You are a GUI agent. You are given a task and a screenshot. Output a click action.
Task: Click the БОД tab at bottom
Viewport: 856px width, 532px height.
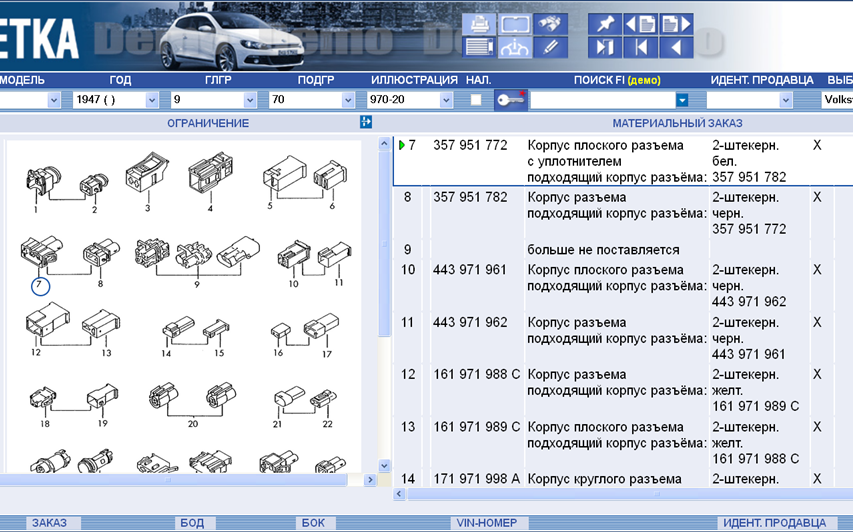(x=192, y=523)
